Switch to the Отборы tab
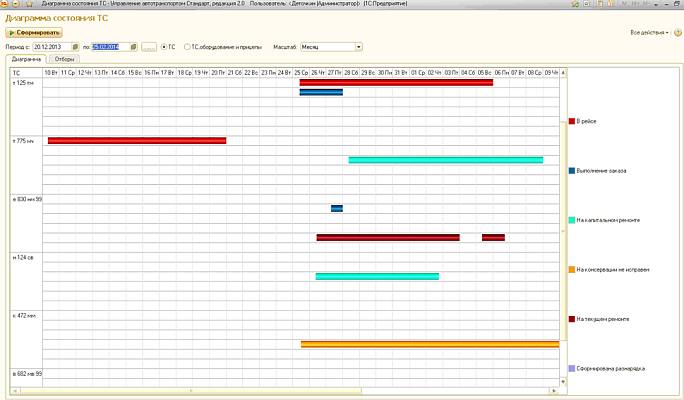The width and height of the screenshot is (684, 400). (64, 59)
